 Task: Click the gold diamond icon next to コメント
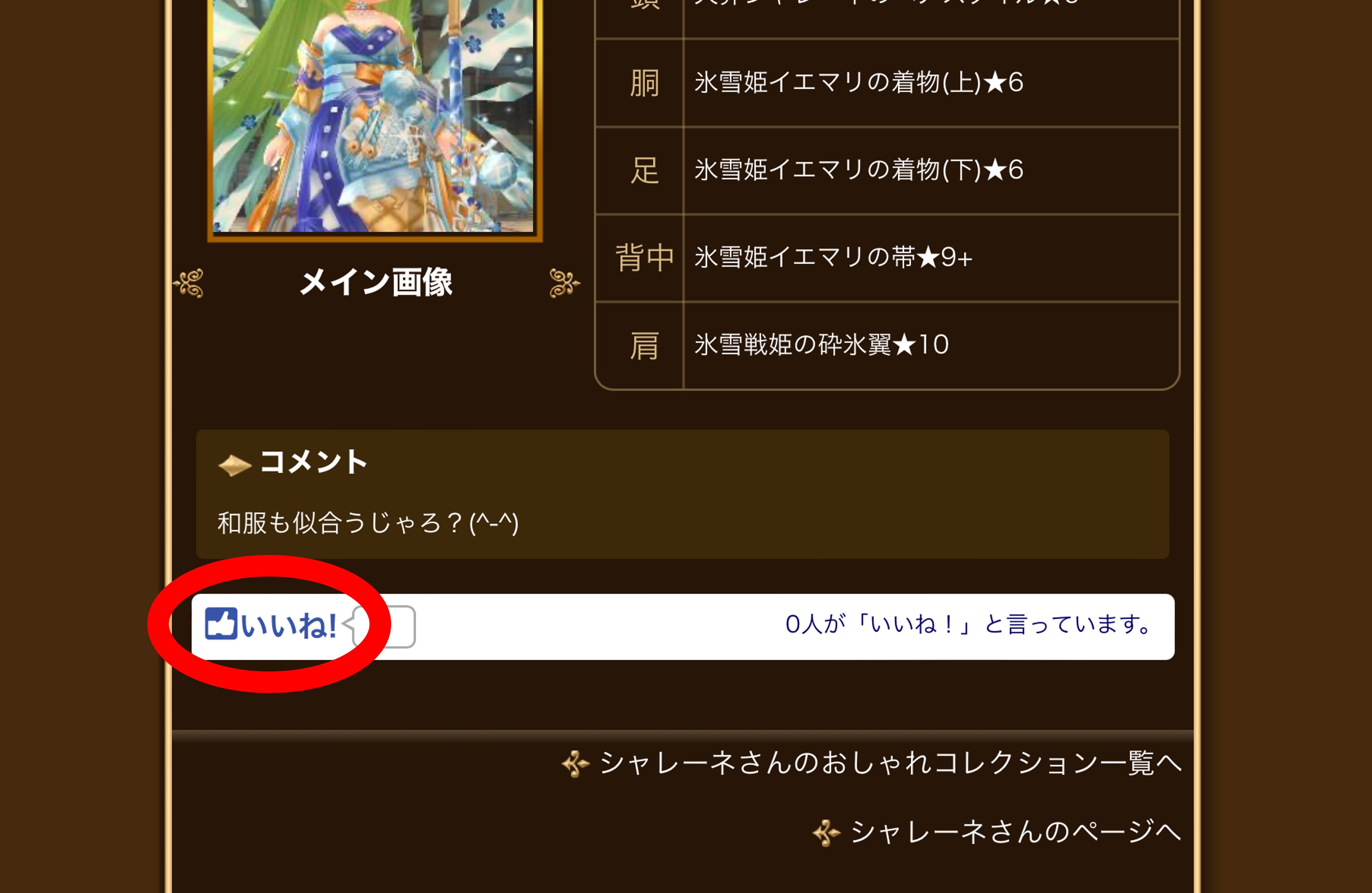[235, 465]
